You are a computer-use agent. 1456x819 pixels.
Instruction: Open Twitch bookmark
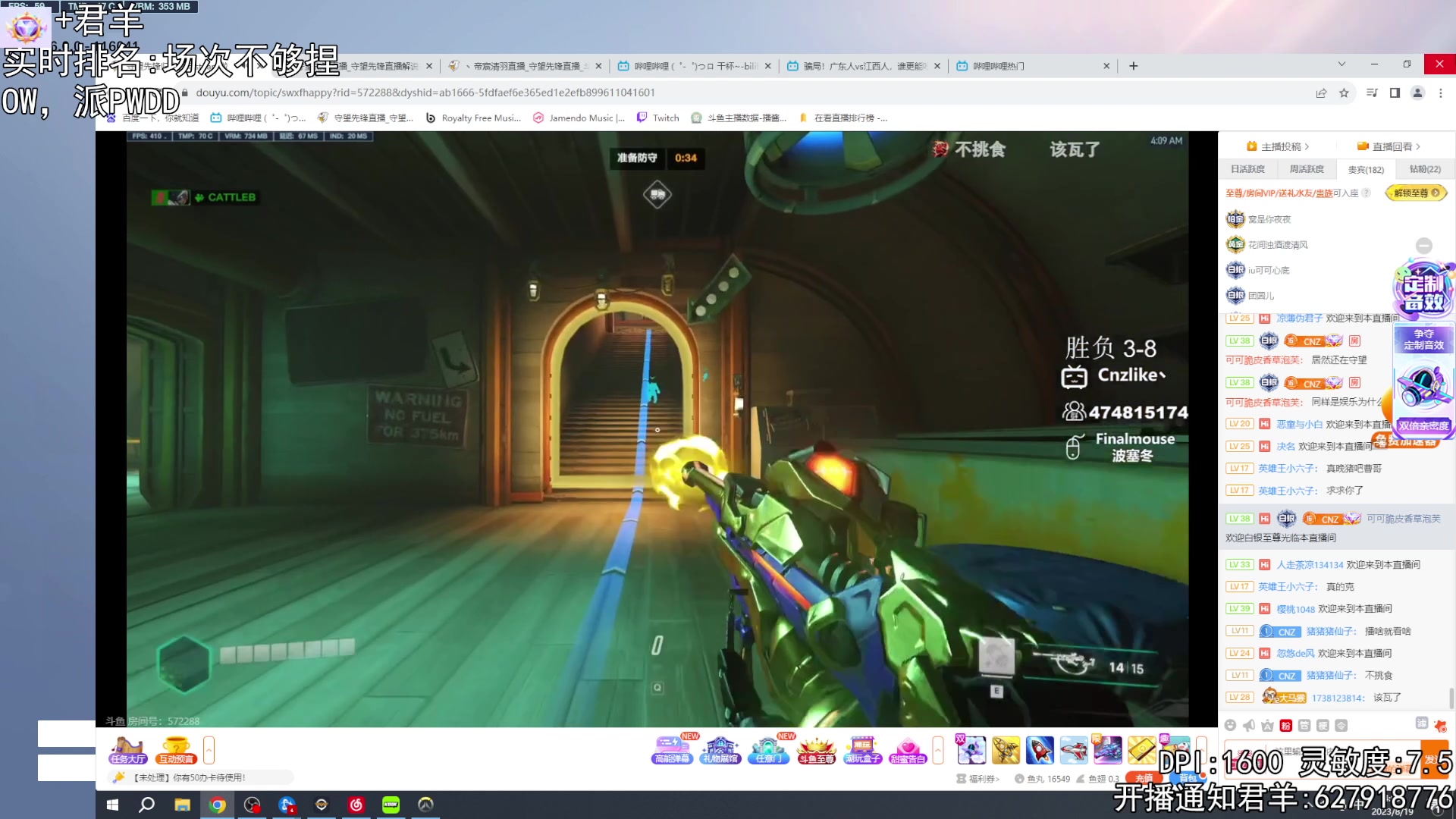[x=658, y=118]
